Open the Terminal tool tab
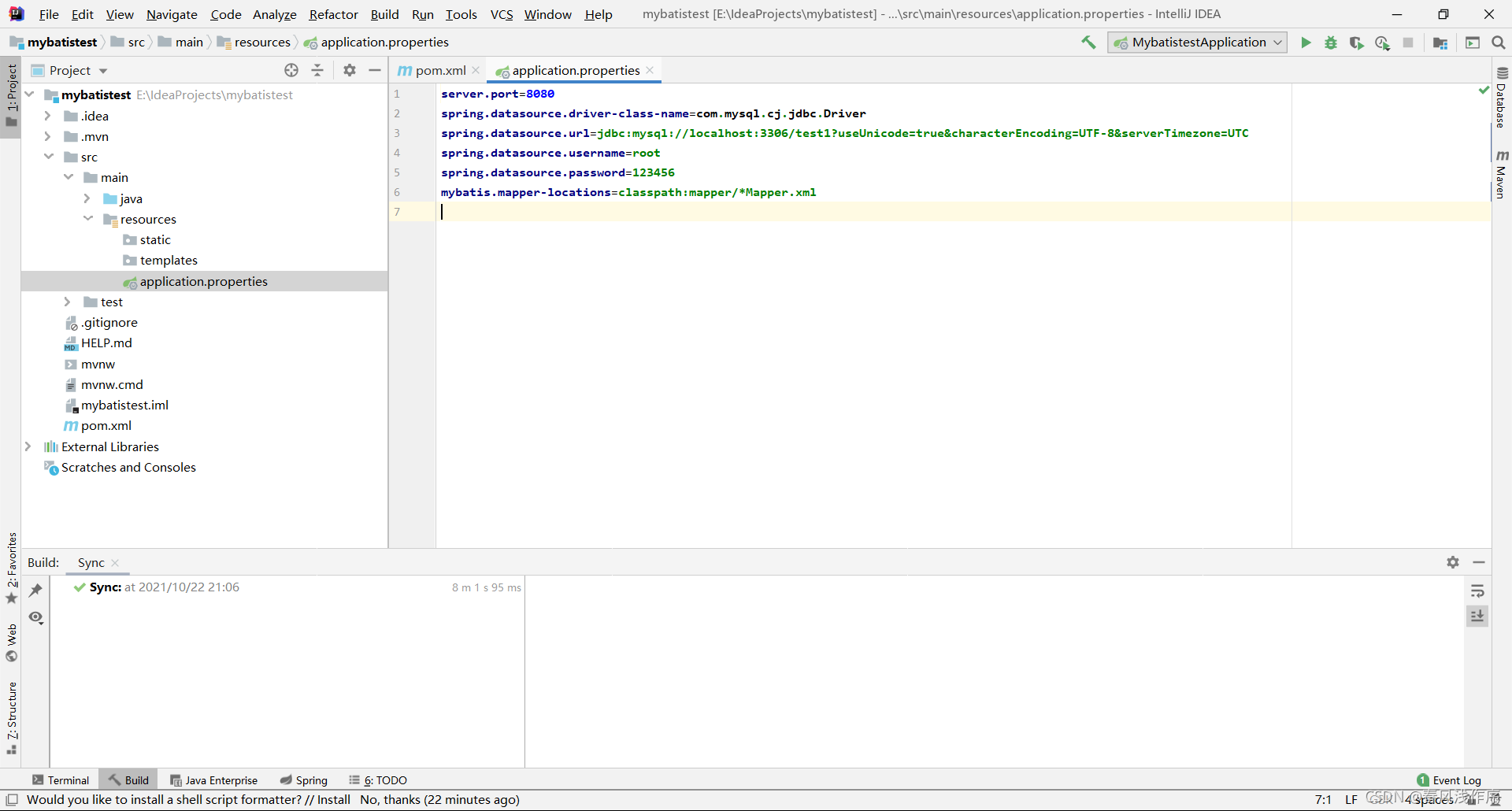1512x811 pixels. pos(61,780)
